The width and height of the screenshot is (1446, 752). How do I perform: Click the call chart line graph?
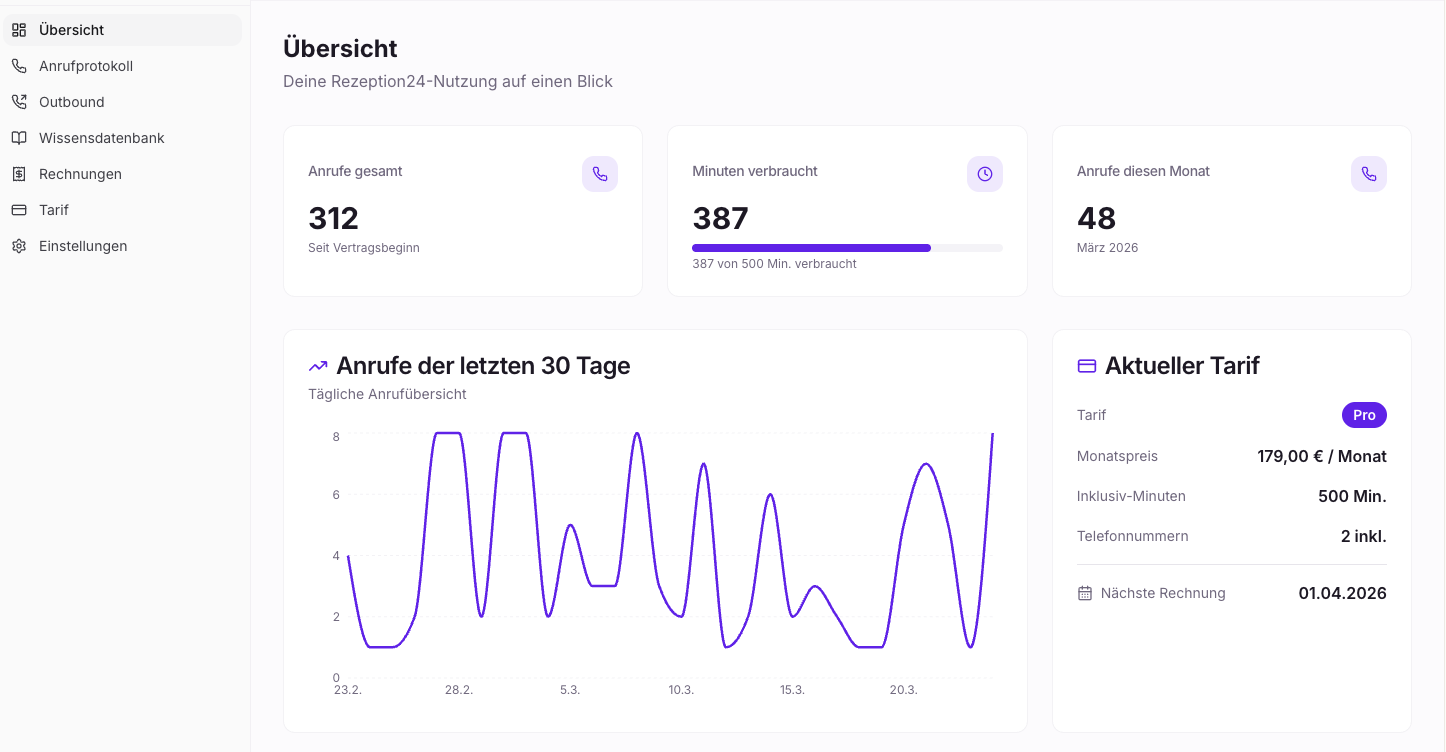coord(670,540)
